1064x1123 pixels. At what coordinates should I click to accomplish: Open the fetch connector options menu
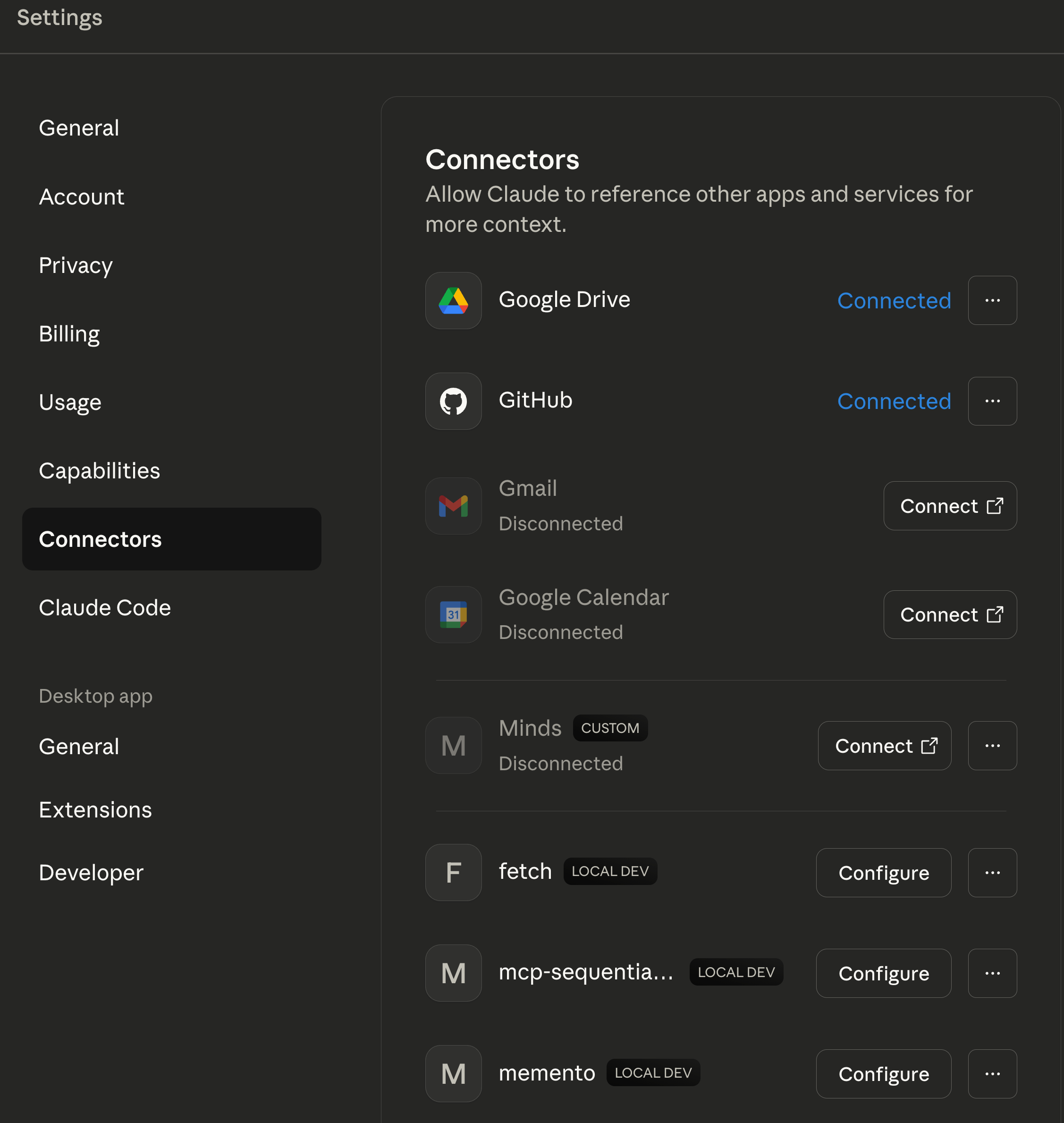[x=992, y=872]
